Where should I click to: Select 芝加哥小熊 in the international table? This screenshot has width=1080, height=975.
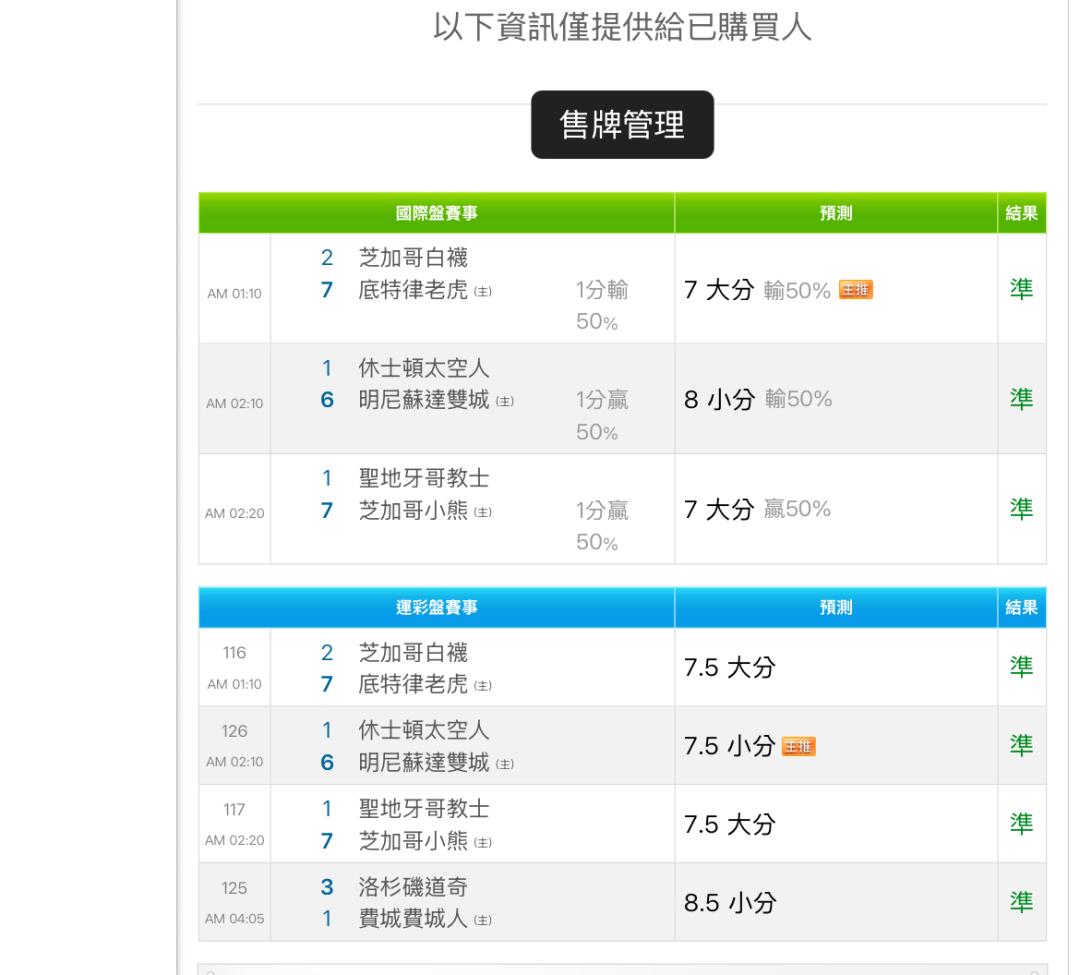point(413,510)
